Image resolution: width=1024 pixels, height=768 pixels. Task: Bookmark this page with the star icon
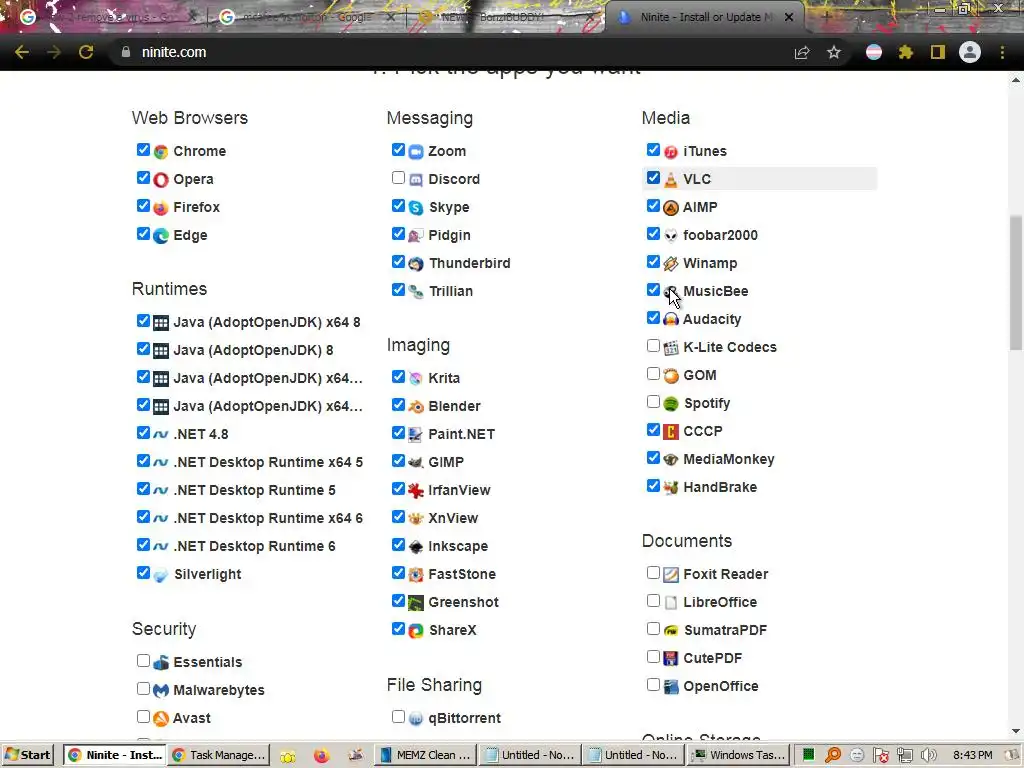[834, 52]
